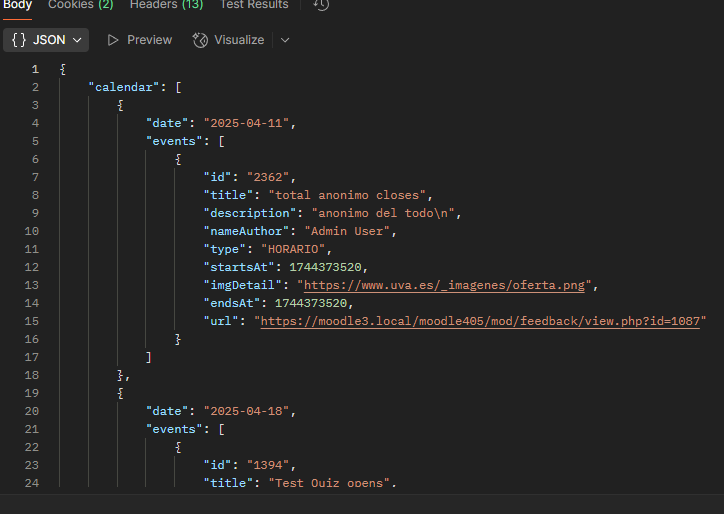
Task: Select the id value "1394"
Action: tap(268, 466)
